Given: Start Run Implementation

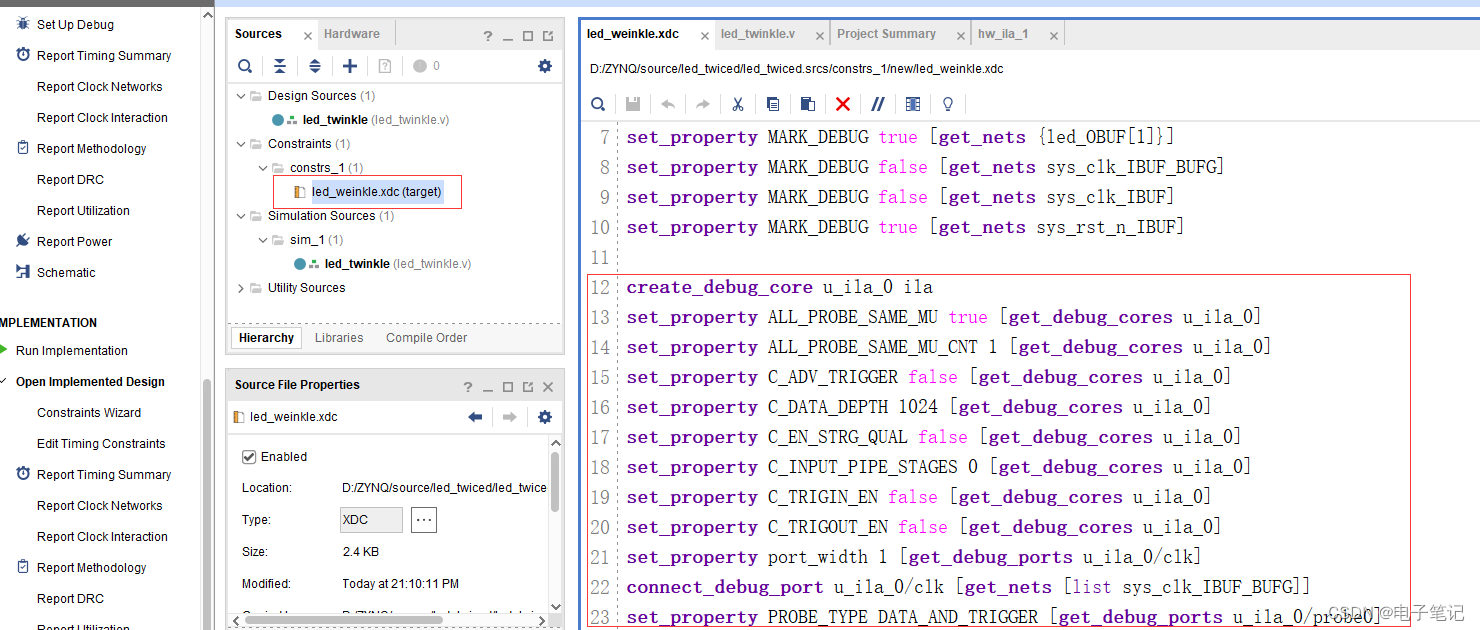Looking at the screenshot, I should tap(72, 351).
